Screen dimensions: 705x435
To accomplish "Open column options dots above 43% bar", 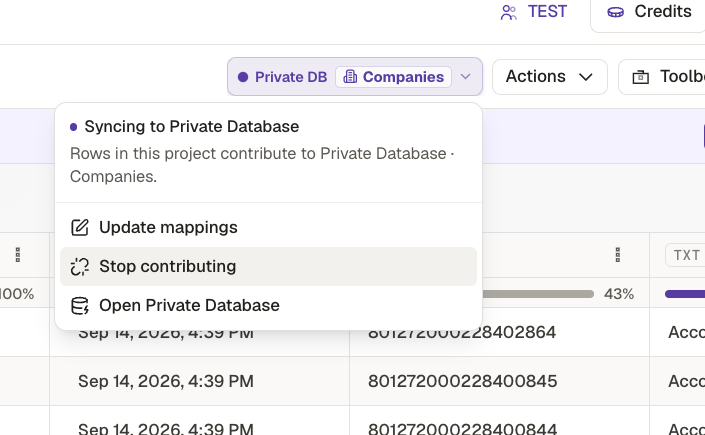I will pyautogui.click(x=617, y=255).
